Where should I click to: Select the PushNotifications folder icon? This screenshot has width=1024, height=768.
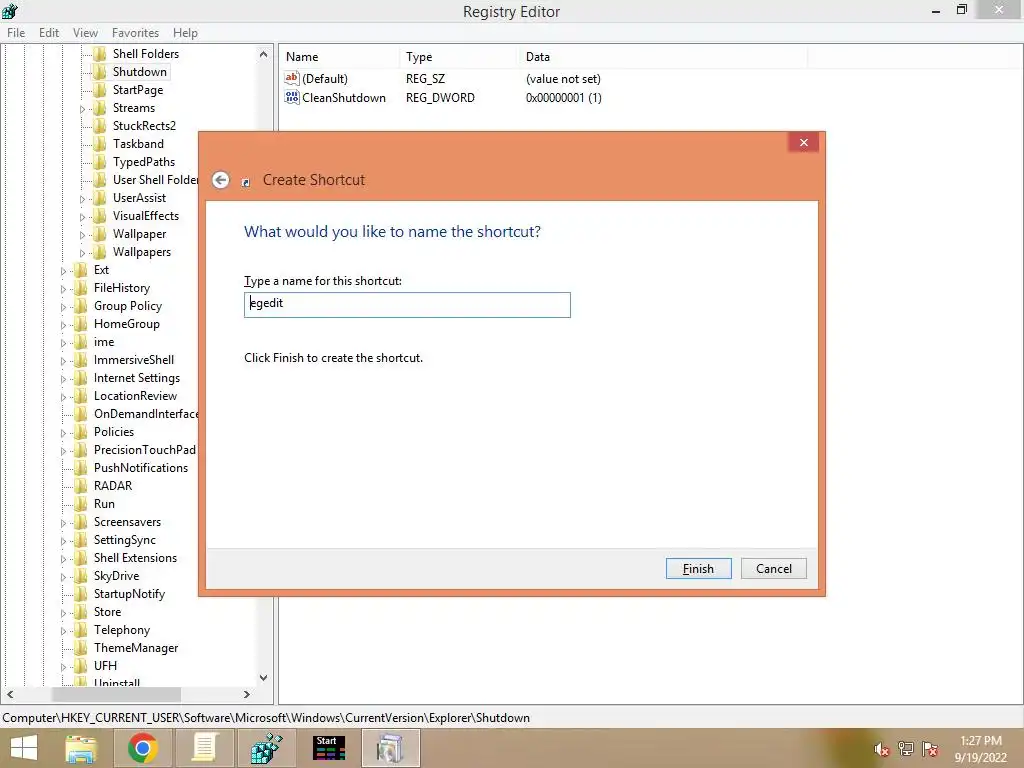[80, 468]
